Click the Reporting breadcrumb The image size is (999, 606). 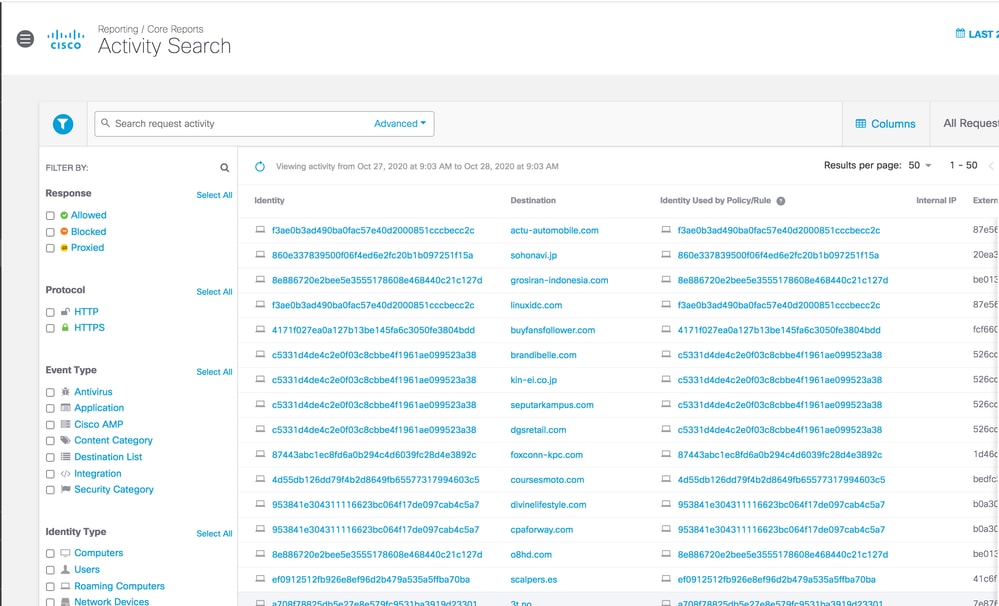(x=118, y=29)
